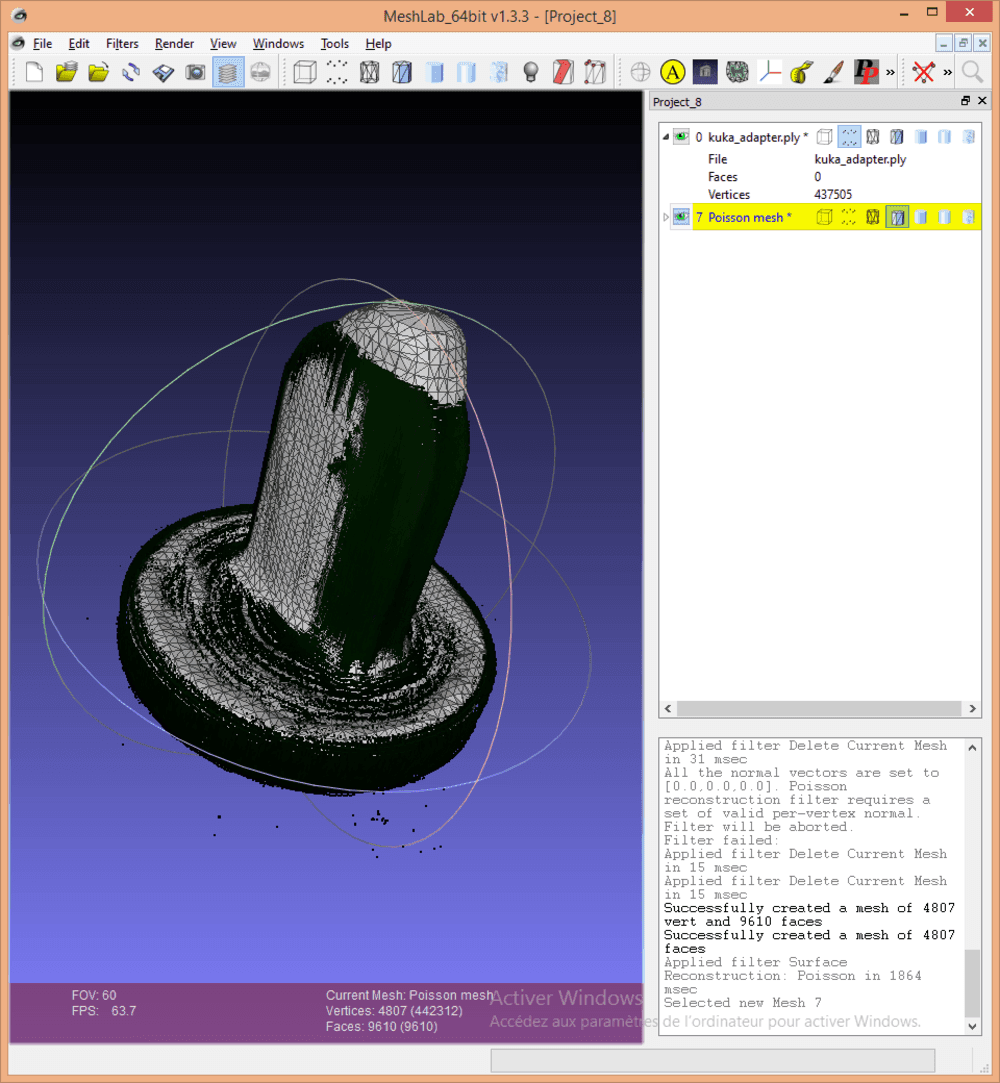Expand the Poisson mesh layer details
This screenshot has height=1083, width=1000.
pos(666,217)
